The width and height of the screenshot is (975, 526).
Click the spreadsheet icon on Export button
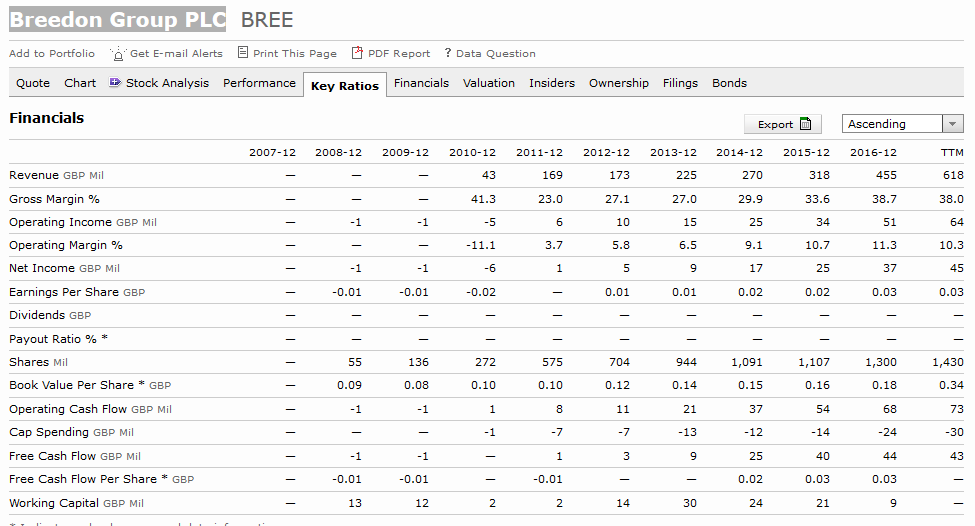click(805, 125)
